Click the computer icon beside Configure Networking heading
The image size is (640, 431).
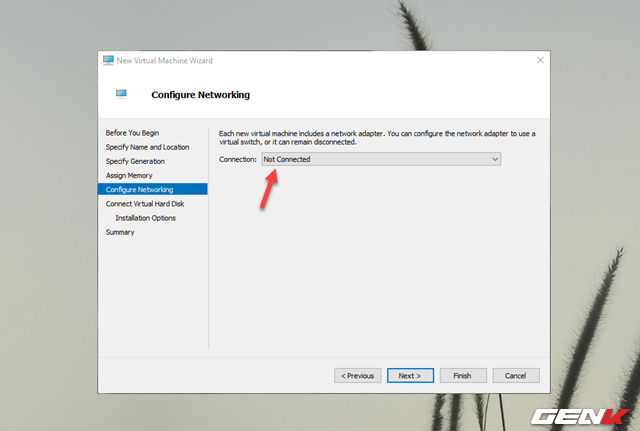[x=121, y=94]
